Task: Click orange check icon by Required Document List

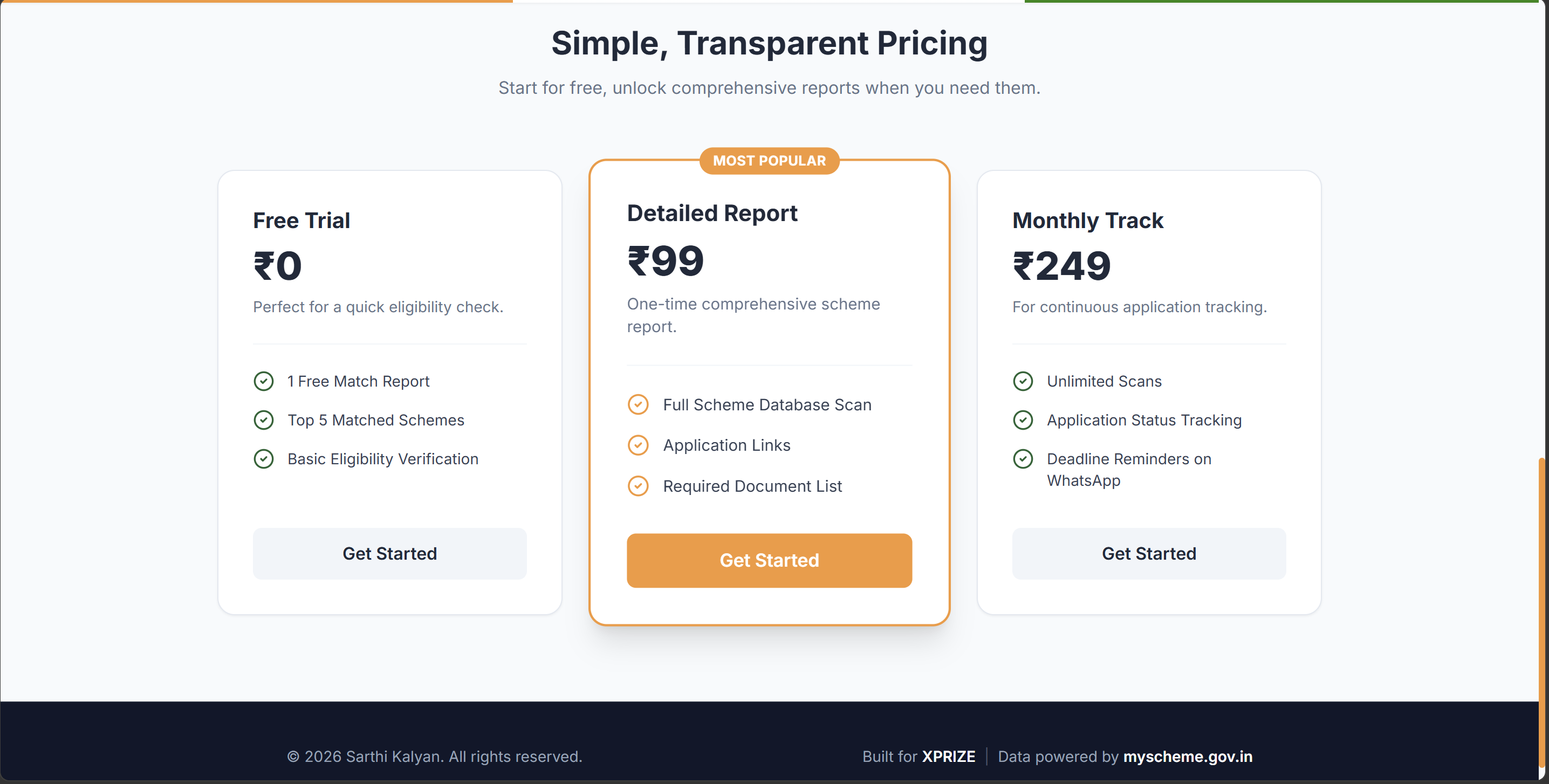Action: pyautogui.click(x=638, y=486)
